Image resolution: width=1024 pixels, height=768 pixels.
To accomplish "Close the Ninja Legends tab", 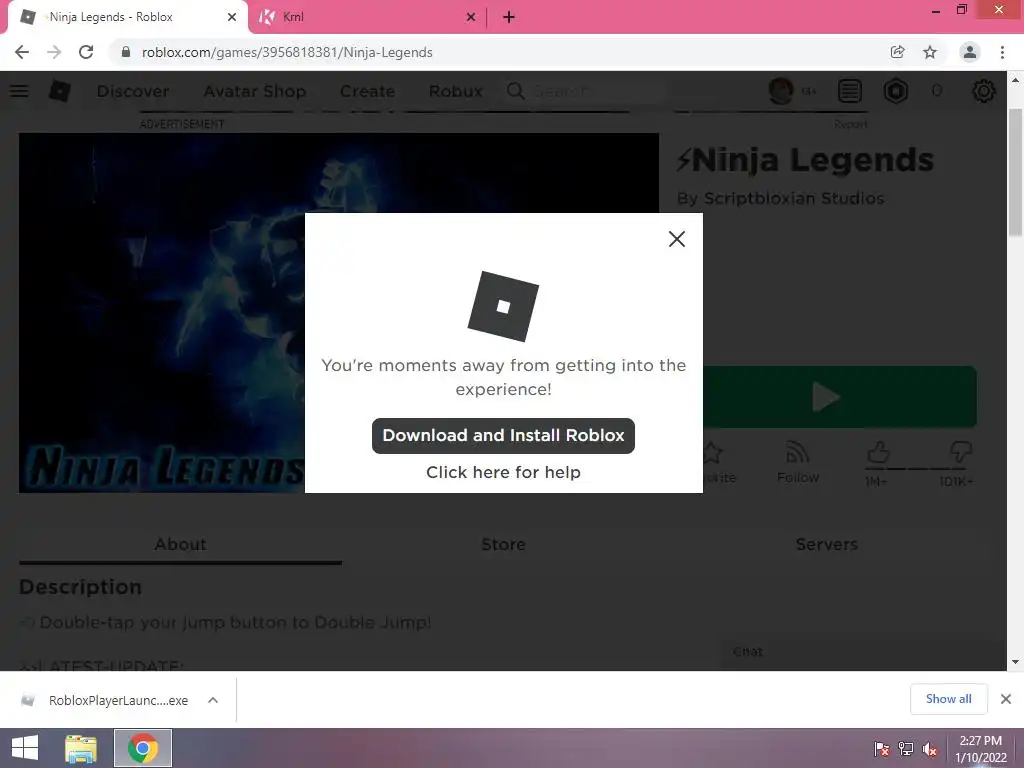I will pyautogui.click(x=232, y=17).
